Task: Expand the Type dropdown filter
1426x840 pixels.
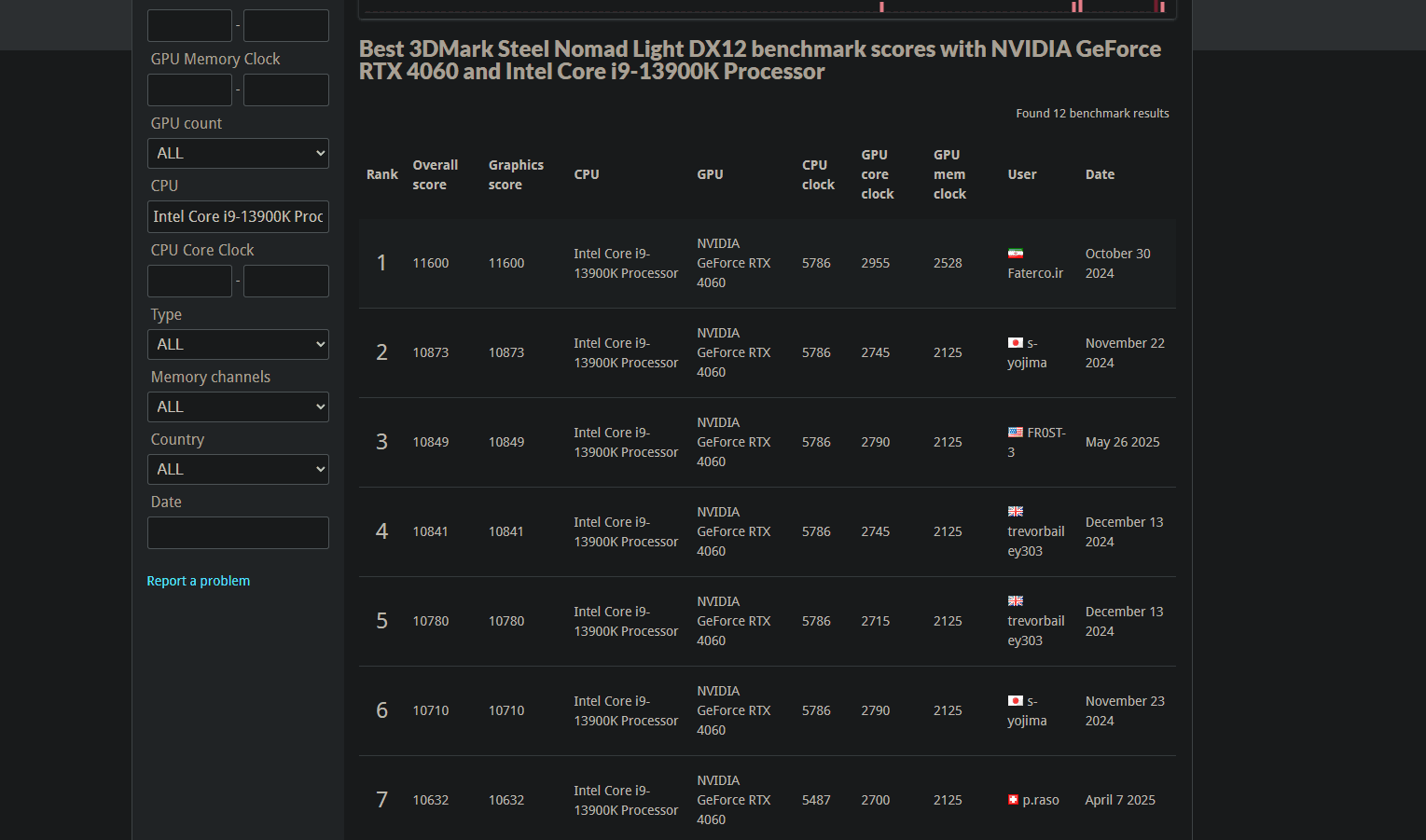Action: [x=238, y=344]
